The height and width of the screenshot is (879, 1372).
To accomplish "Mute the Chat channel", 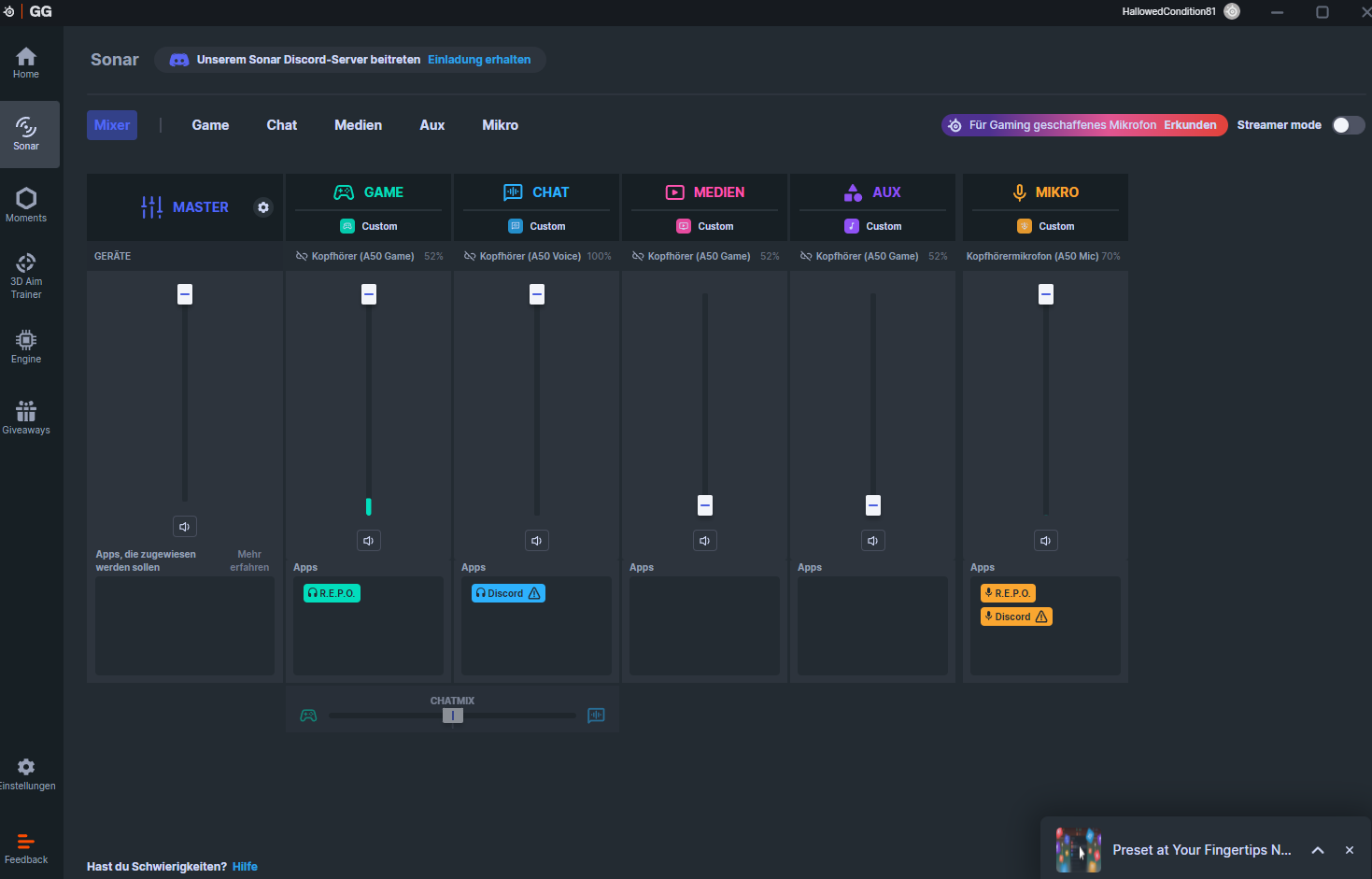I will [537, 541].
